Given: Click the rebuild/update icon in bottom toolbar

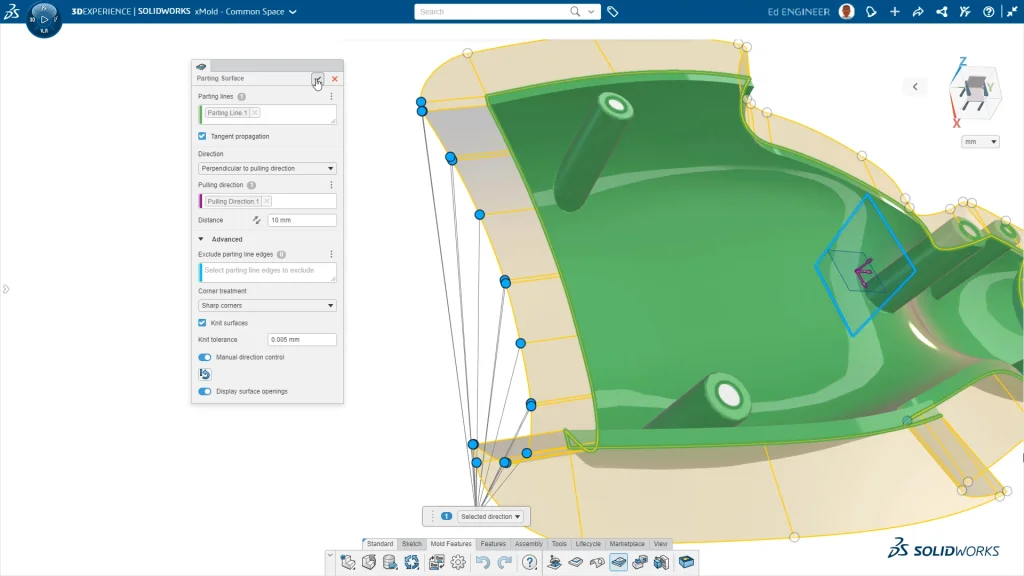Looking at the screenshot, I should tap(411, 562).
